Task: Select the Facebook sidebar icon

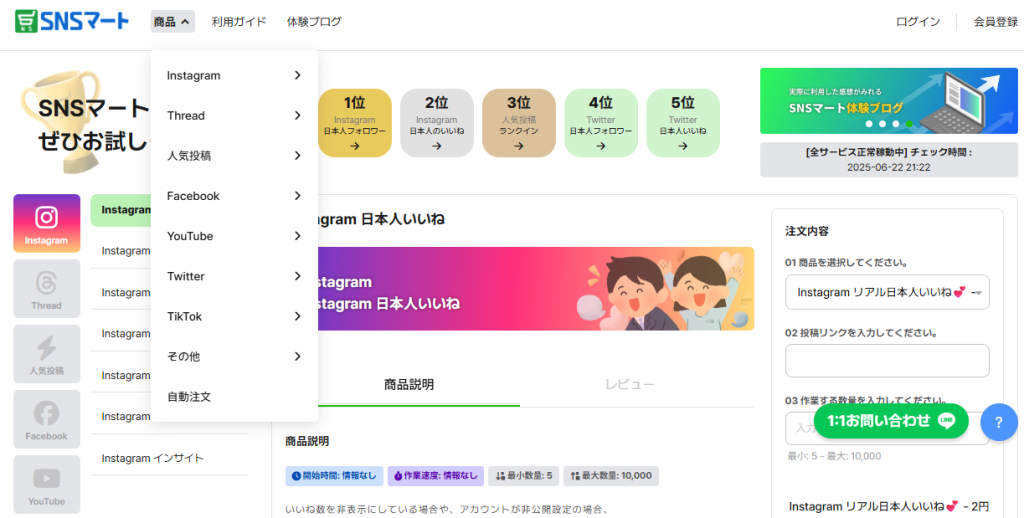Action: point(46,419)
